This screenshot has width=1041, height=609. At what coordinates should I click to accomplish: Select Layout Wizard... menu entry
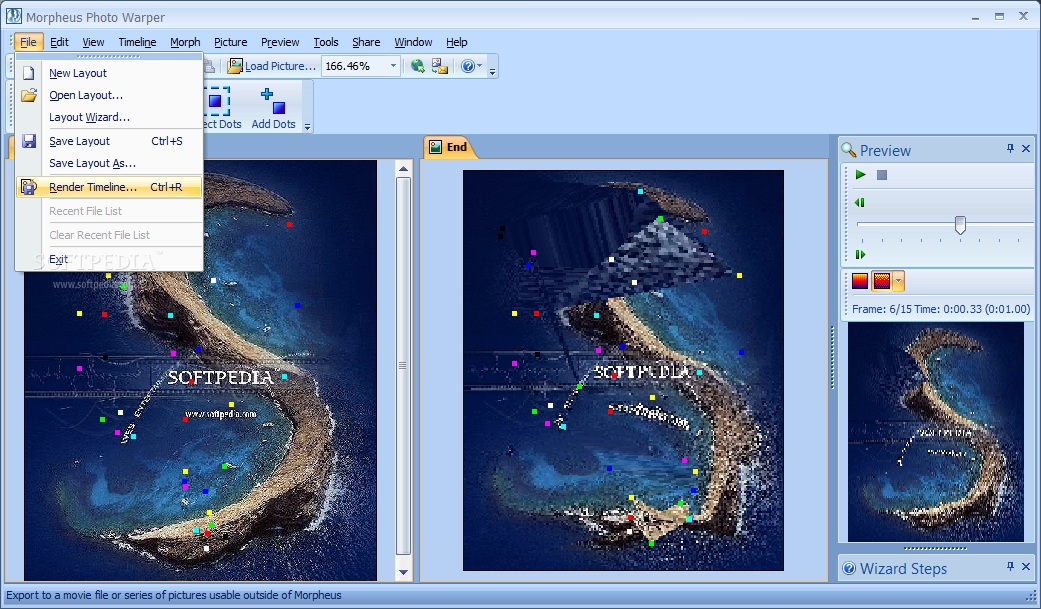point(109,117)
